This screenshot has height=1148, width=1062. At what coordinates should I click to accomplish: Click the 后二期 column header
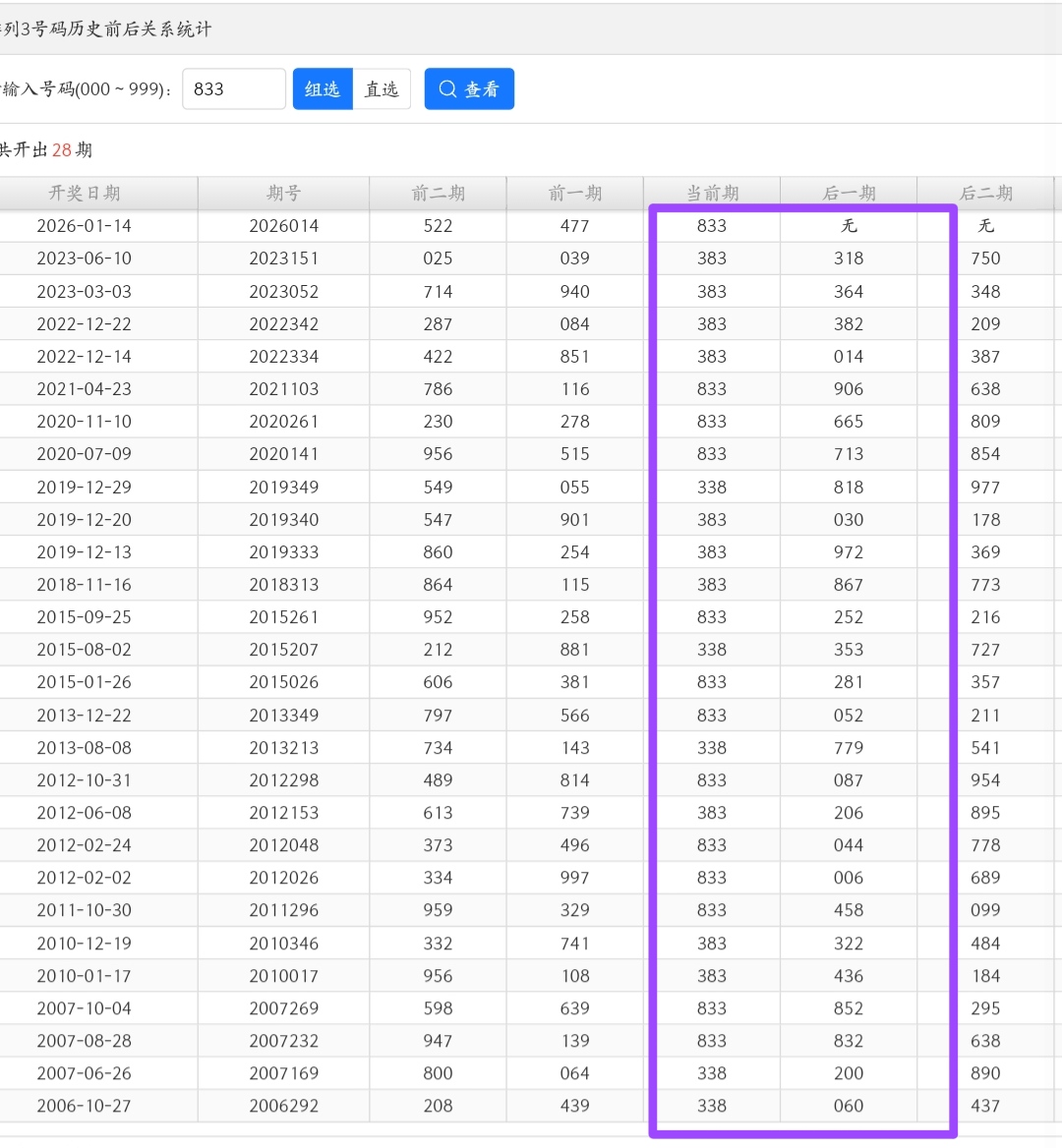tap(985, 194)
